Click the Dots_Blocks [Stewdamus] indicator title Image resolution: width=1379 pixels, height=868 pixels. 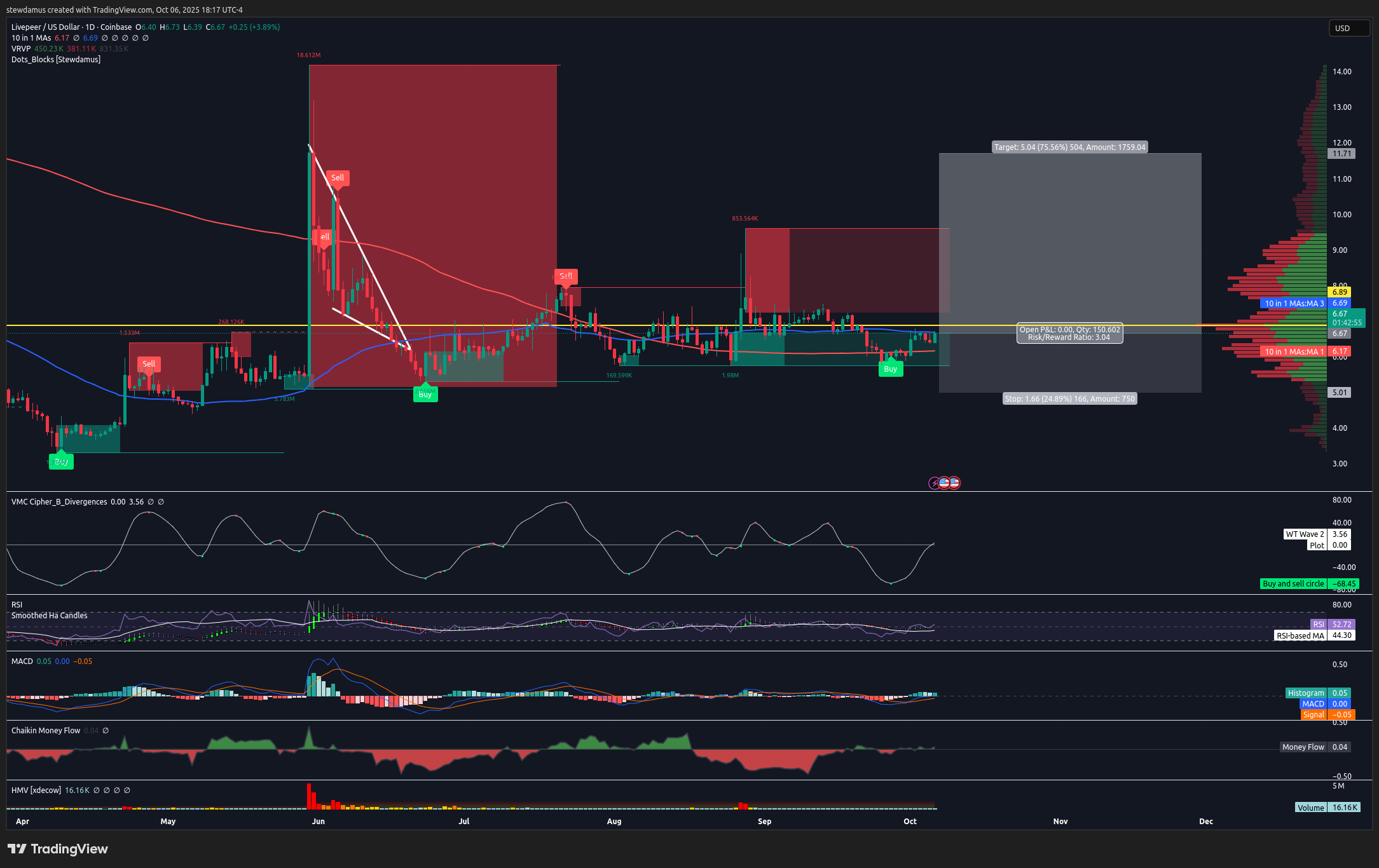pyautogui.click(x=56, y=60)
